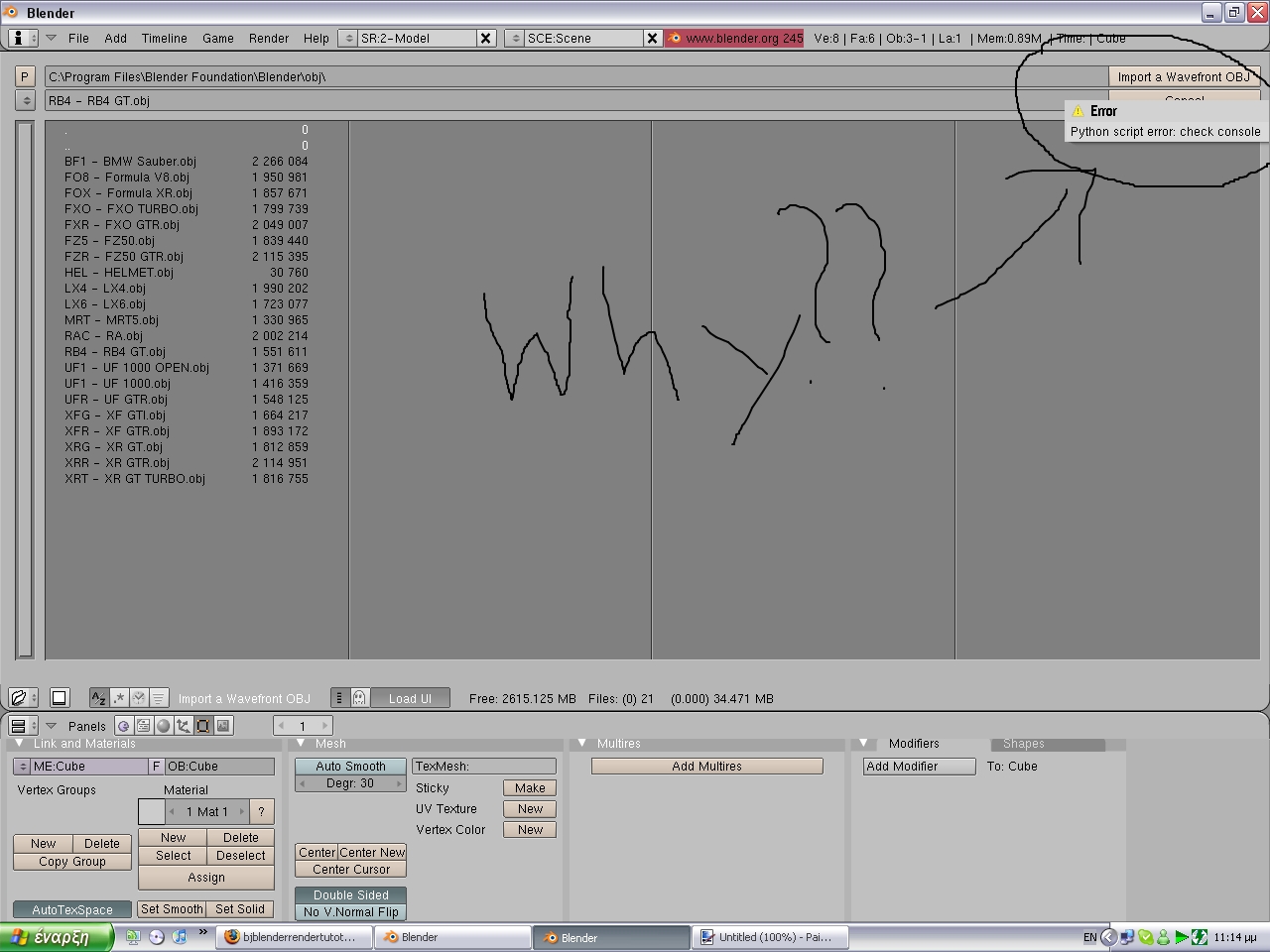Click the file list vertical scrollbar

[26, 390]
